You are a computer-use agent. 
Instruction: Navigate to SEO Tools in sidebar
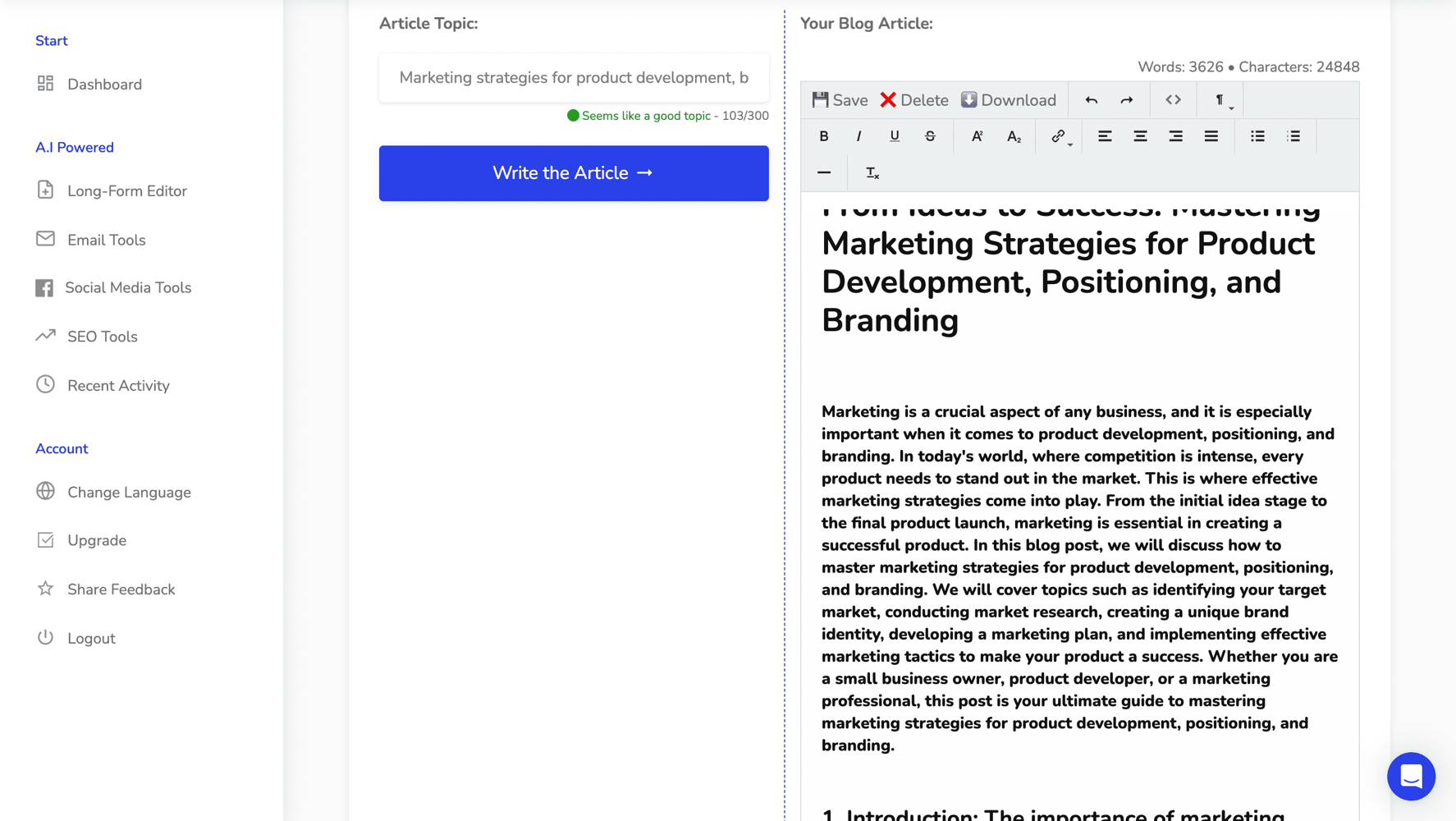(x=102, y=336)
